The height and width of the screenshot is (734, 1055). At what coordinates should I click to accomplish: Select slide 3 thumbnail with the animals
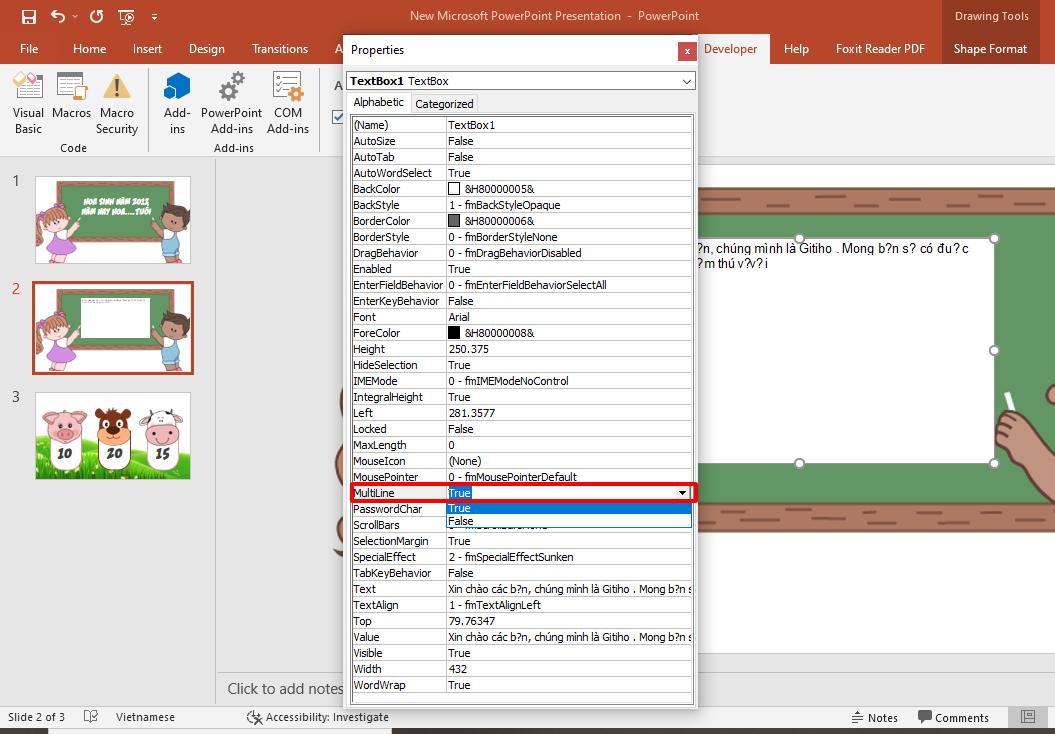pyautogui.click(x=112, y=436)
